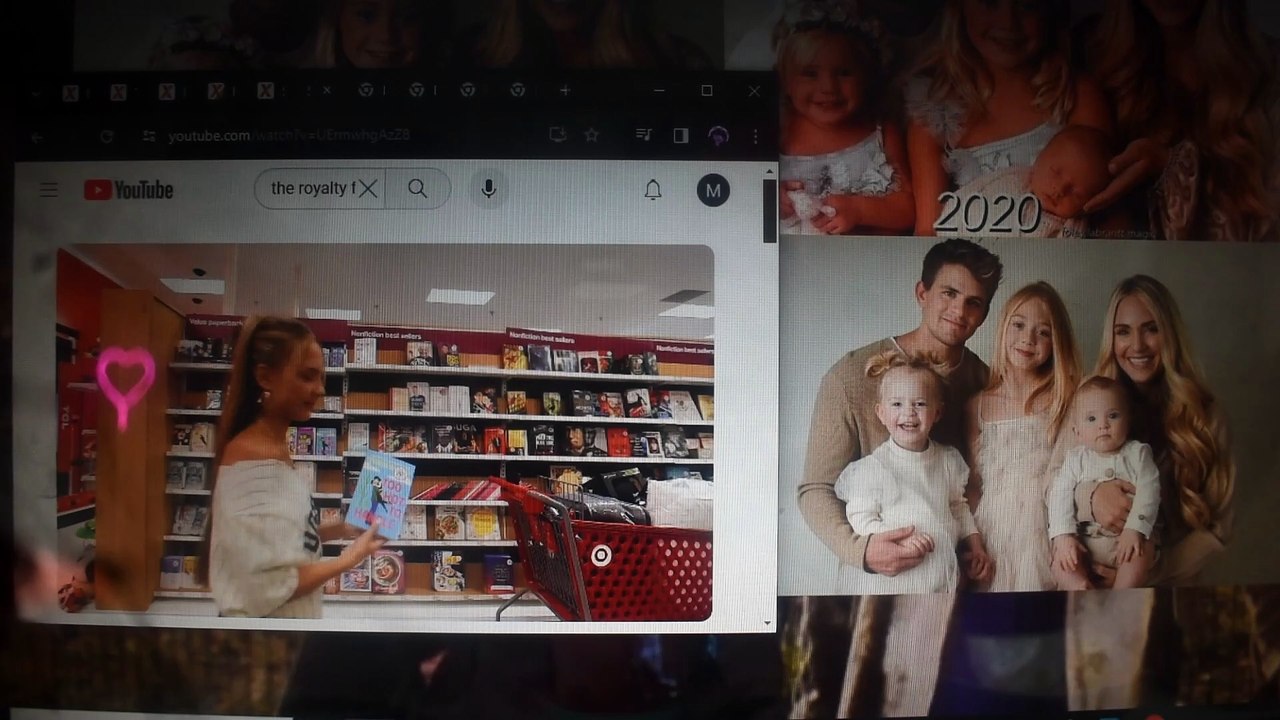
Task: Open the YouTube guide hamburger menu
Action: point(48,190)
